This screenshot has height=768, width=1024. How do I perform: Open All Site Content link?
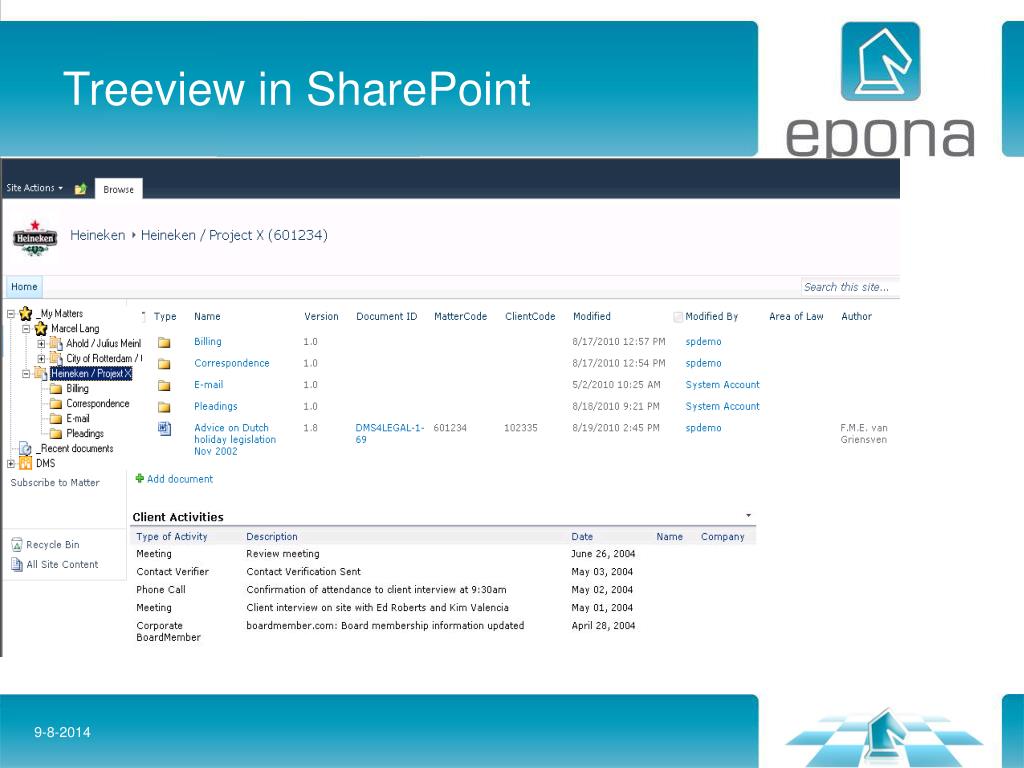[x=62, y=564]
